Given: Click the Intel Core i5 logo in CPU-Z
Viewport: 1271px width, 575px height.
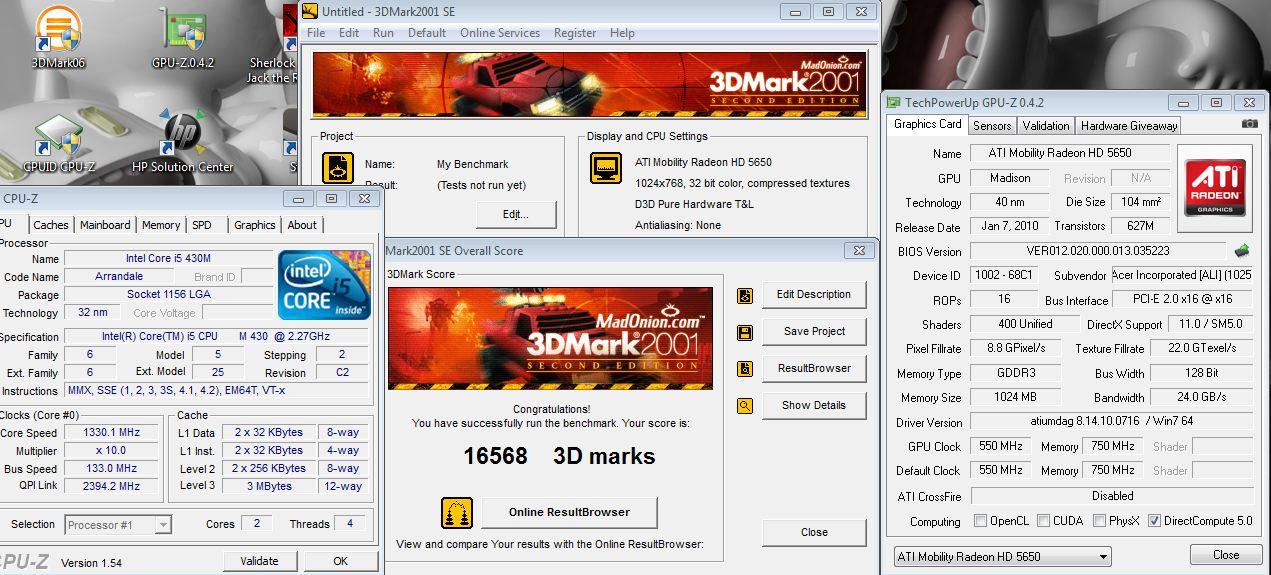Looking at the screenshot, I should click(323, 284).
